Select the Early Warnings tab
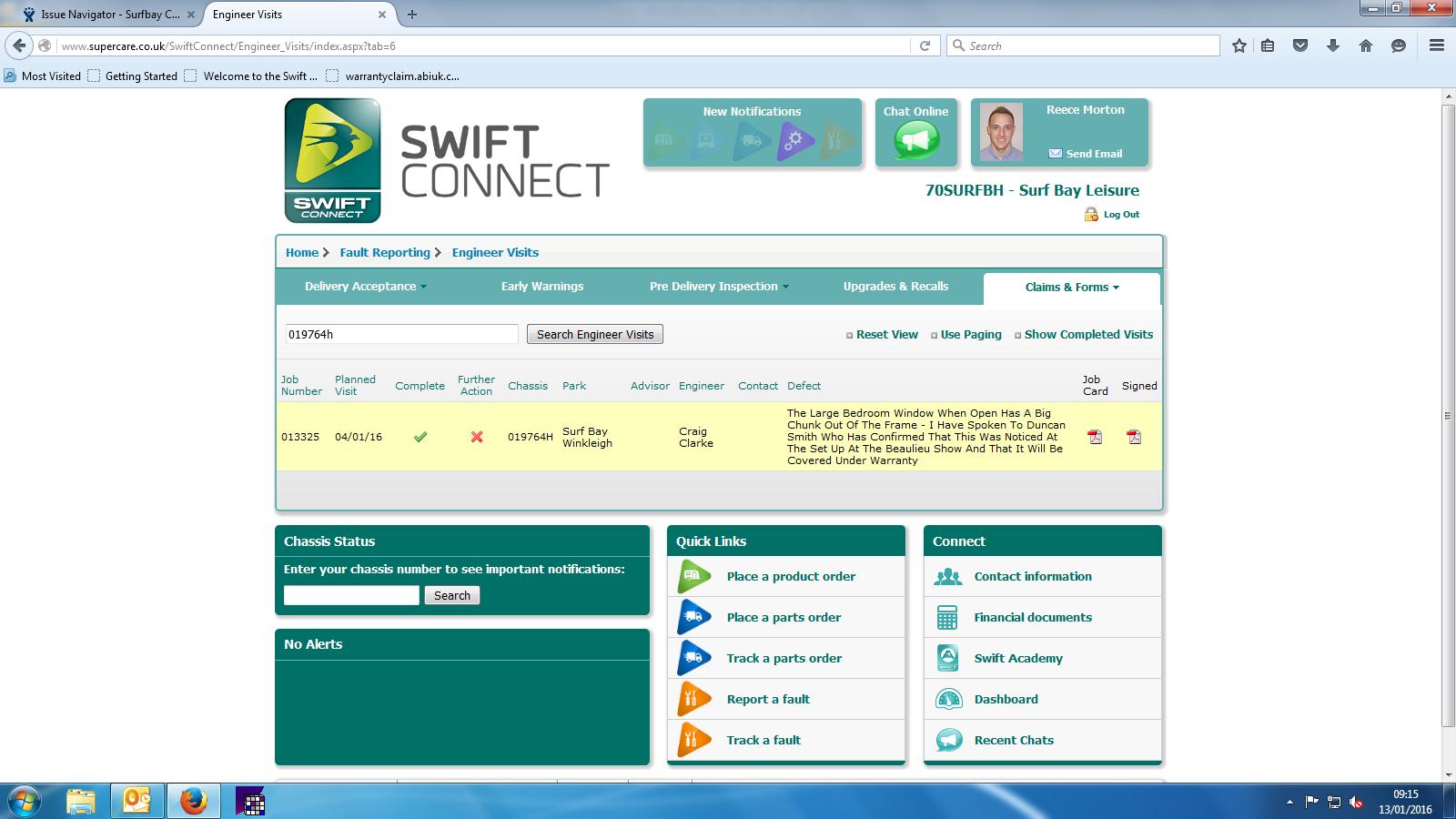The width and height of the screenshot is (1456, 819). point(542,287)
